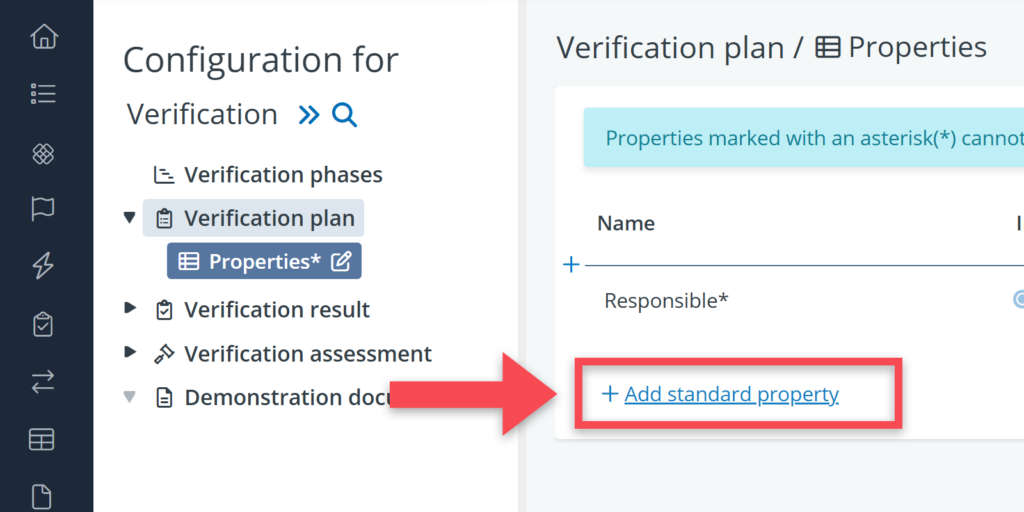Open the clipboard check sidebar icon

pyautogui.click(x=43, y=324)
